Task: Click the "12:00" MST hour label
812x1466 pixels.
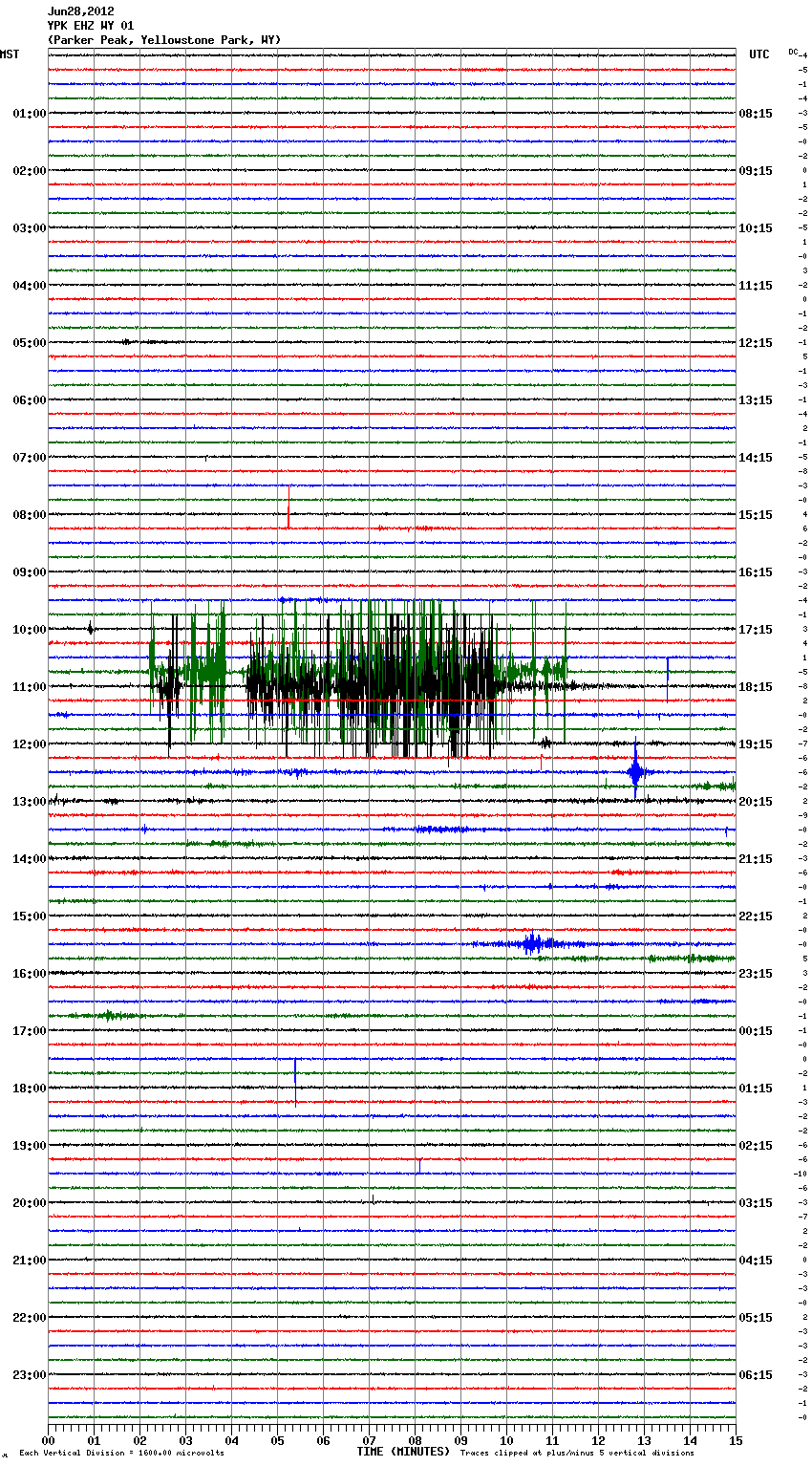Action: (x=30, y=744)
